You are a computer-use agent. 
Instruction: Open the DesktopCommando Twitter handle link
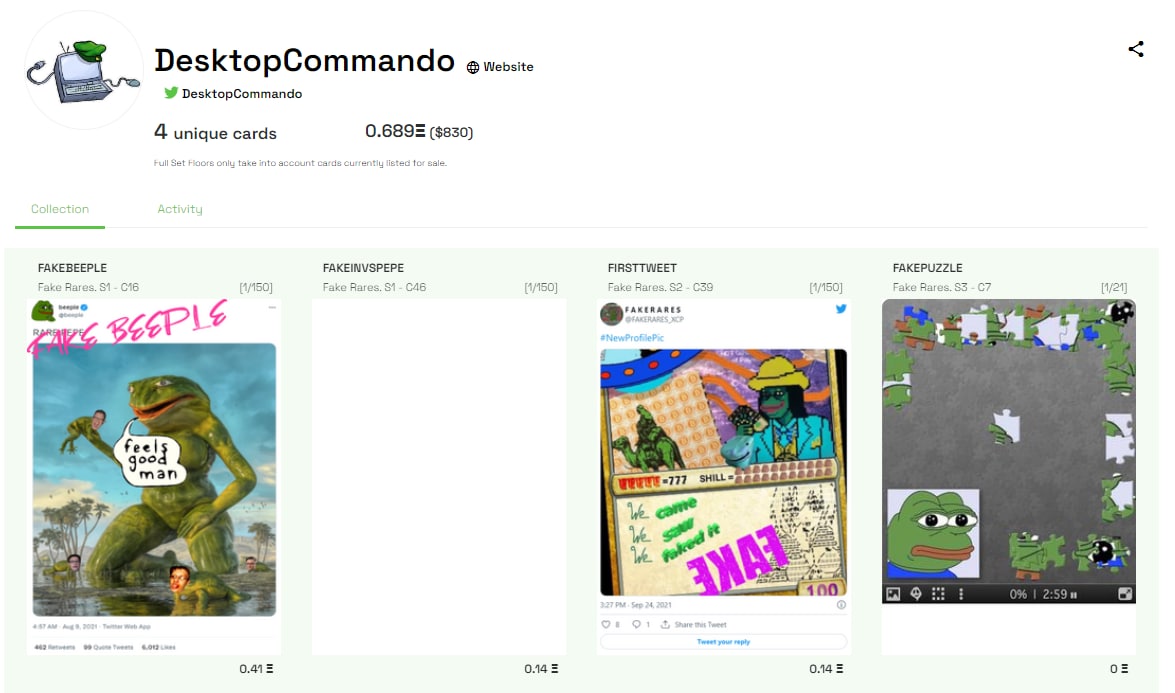coord(241,94)
